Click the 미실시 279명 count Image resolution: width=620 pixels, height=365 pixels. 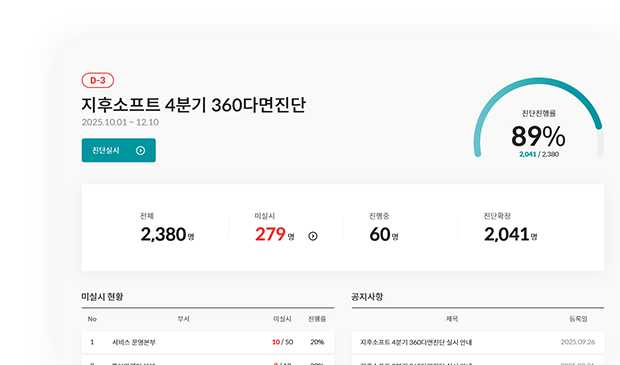tap(274, 234)
